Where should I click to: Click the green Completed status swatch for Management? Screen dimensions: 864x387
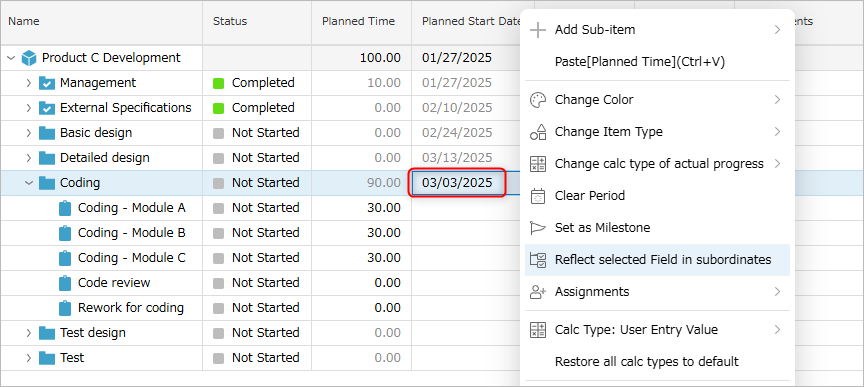tap(219, 83)
